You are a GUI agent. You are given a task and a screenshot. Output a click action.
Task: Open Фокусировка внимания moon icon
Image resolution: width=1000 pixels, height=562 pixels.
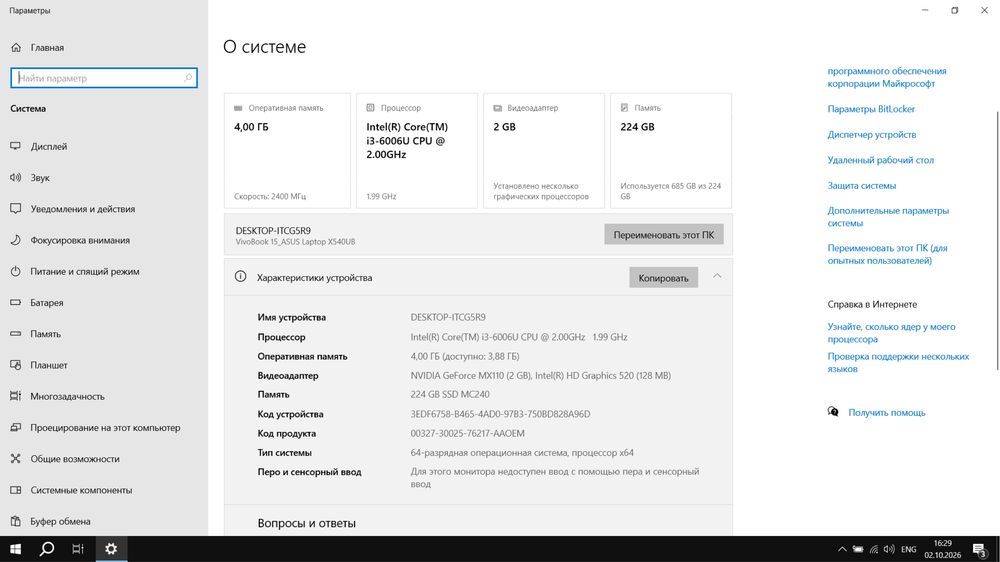pyautogui.click(x=16, y=240)
